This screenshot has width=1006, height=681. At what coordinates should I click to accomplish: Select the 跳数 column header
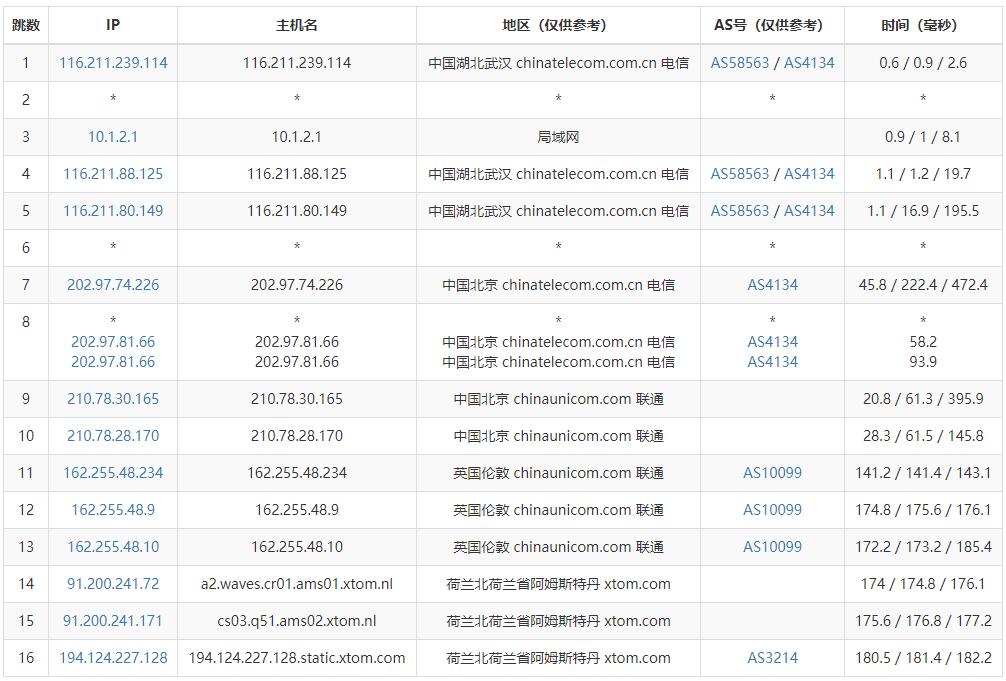coord(26,25)
